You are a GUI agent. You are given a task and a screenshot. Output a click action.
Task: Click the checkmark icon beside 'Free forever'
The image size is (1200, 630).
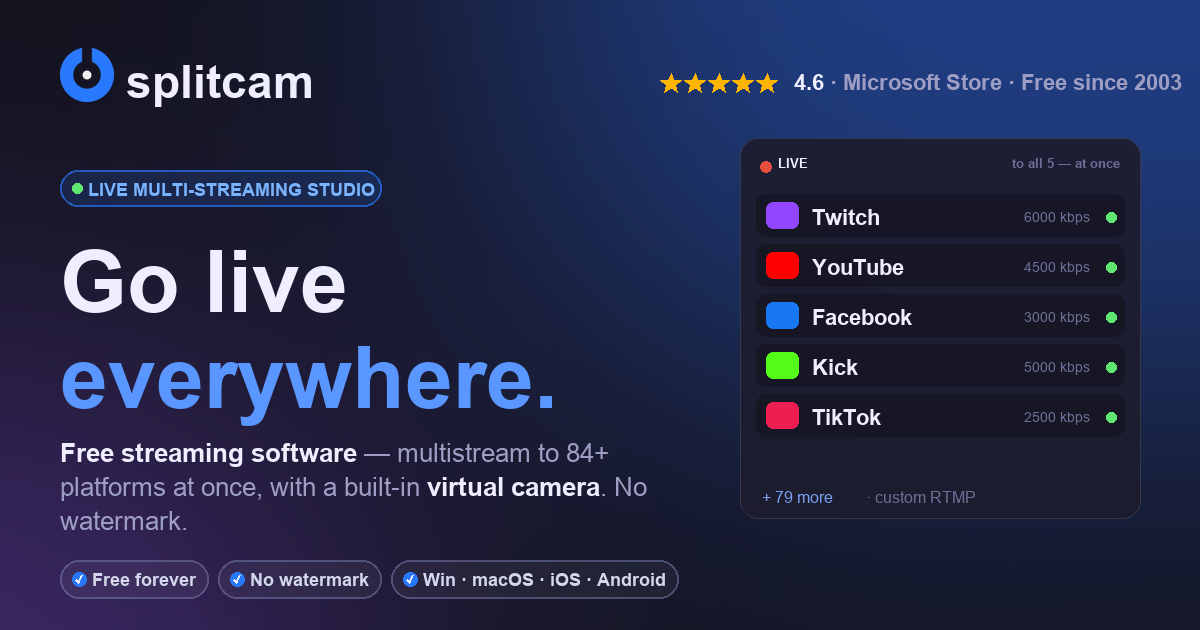79,579
